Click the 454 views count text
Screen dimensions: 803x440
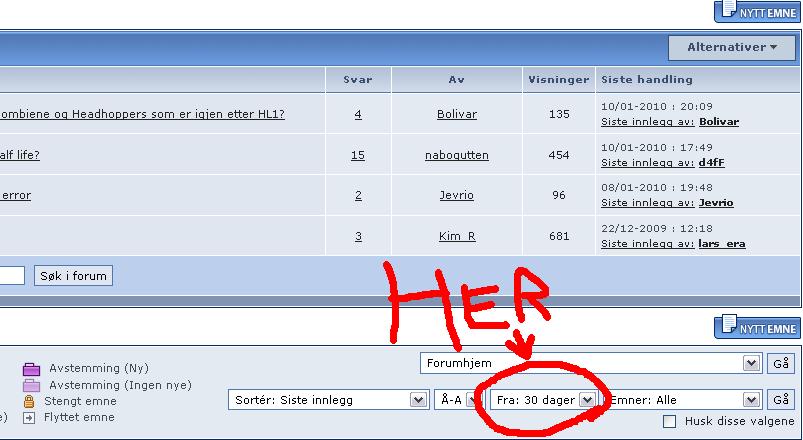[x=559, y=155]
